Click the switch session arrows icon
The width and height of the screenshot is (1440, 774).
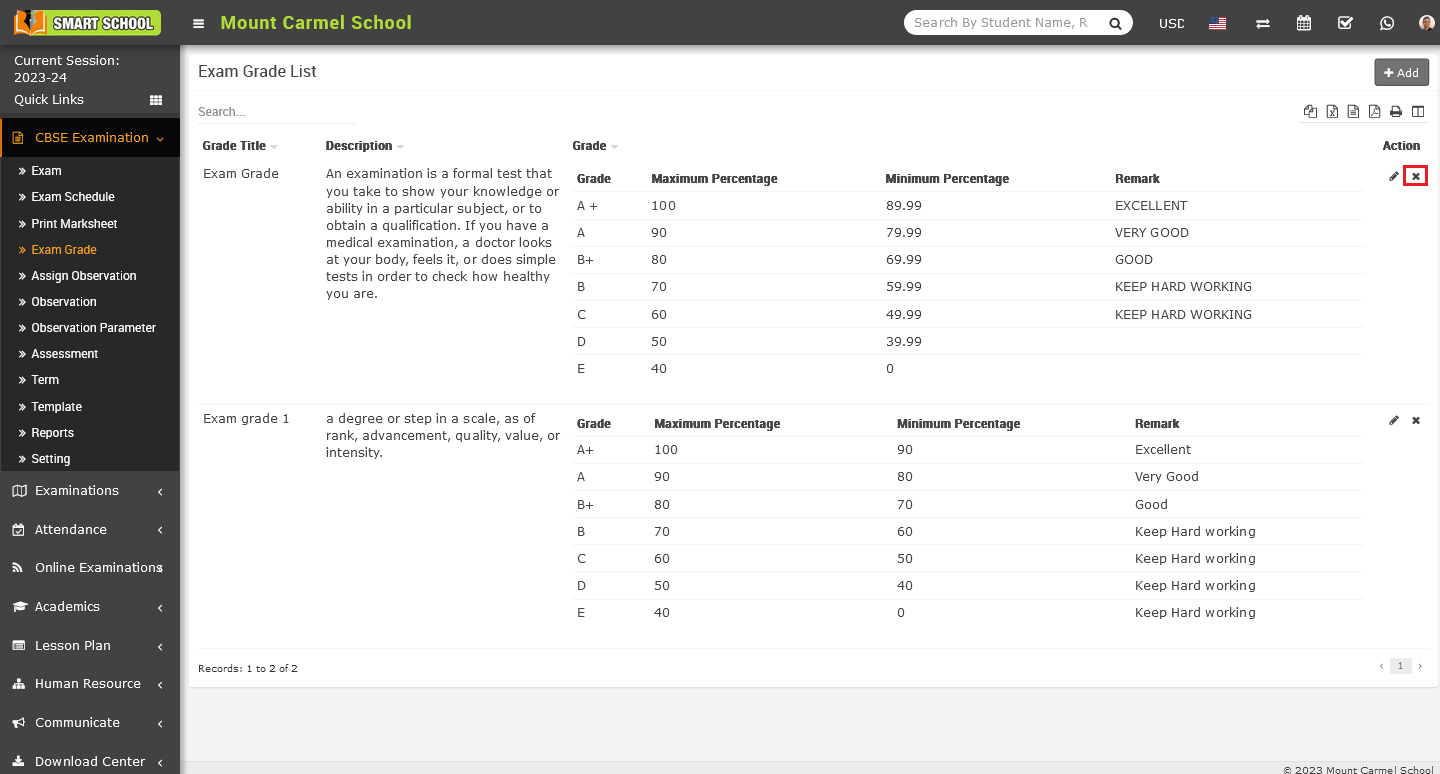(1263, 23)
